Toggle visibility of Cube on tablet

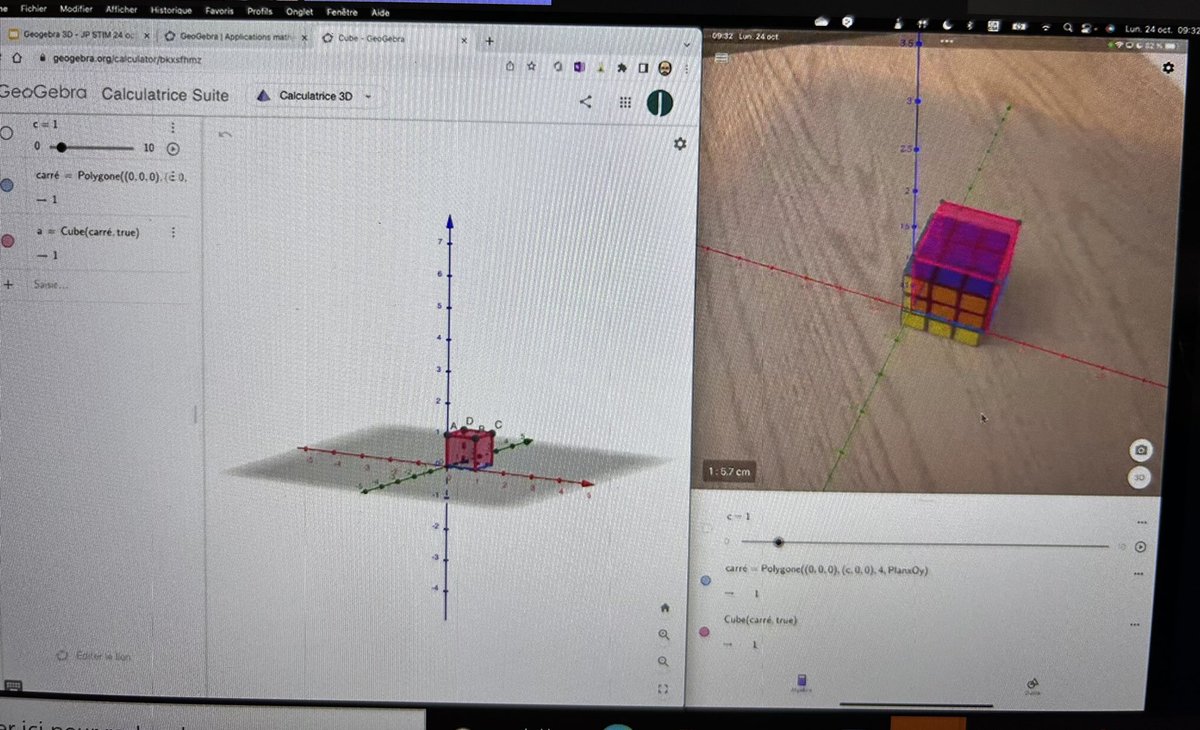click(x=705, y=632)
